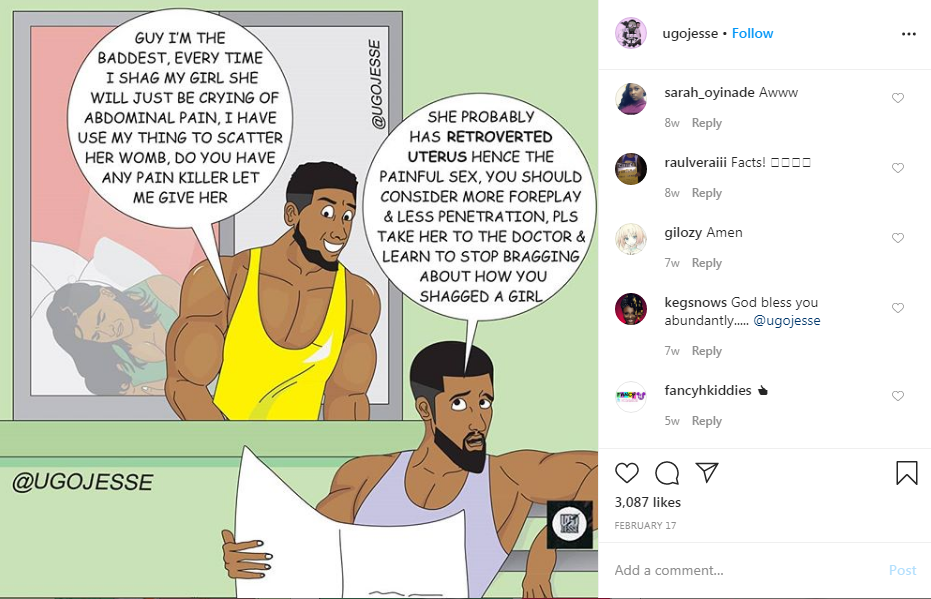Like raulveraiii's comment heart
Viewport: 931px width, 599px height.
[898, 168]
